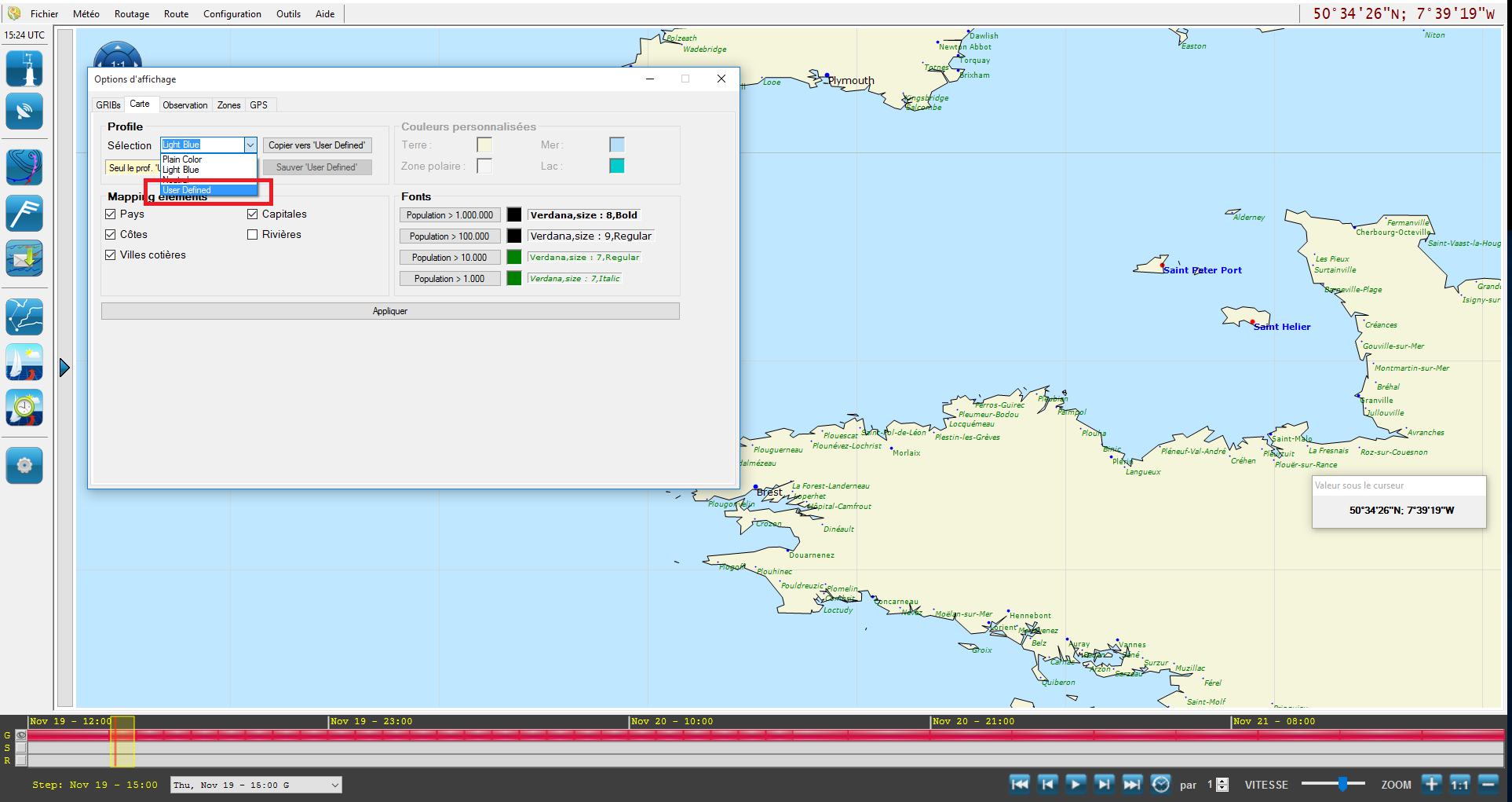Open the Routage menu
Viewport: 1512px width, 802px height.
[x=131, y=14]
